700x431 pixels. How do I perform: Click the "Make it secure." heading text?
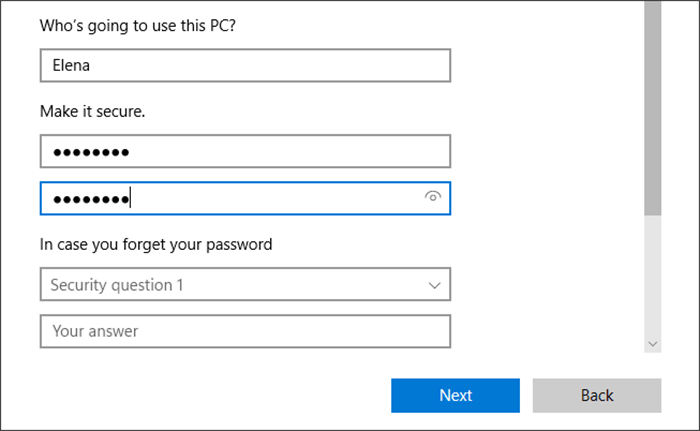pos(92,112)
